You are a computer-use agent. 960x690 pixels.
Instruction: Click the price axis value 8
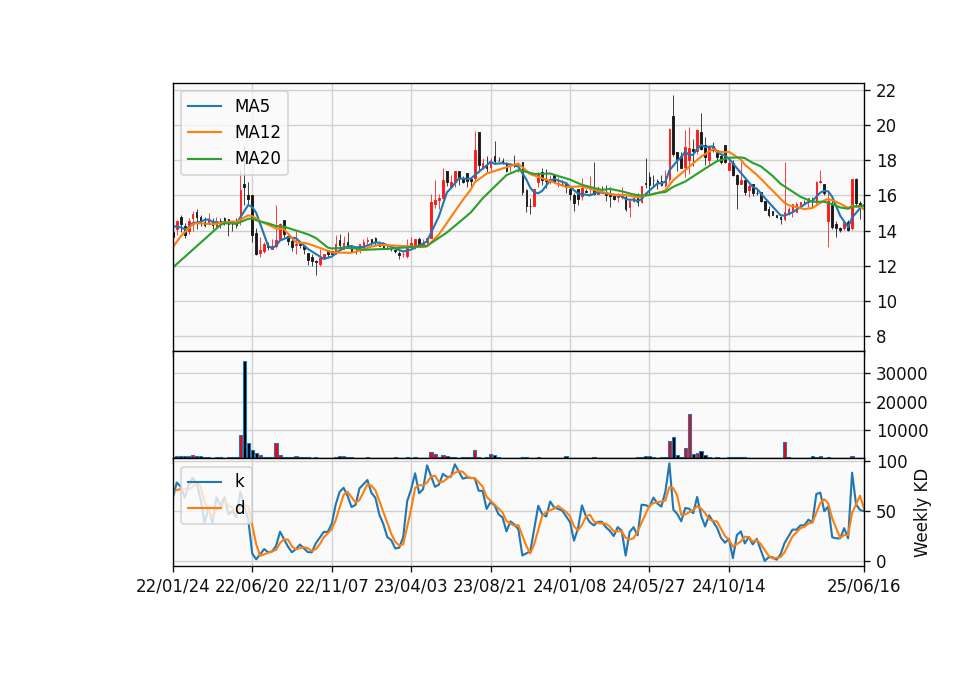click(x=881, y=337)
